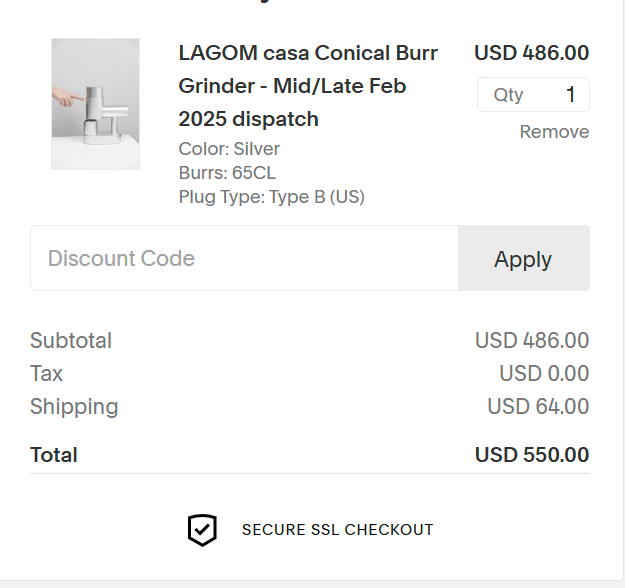Click the SECURE SSL CHECKOUT text
This screenshot has width=625, height=588.
(x=337, y=530)
